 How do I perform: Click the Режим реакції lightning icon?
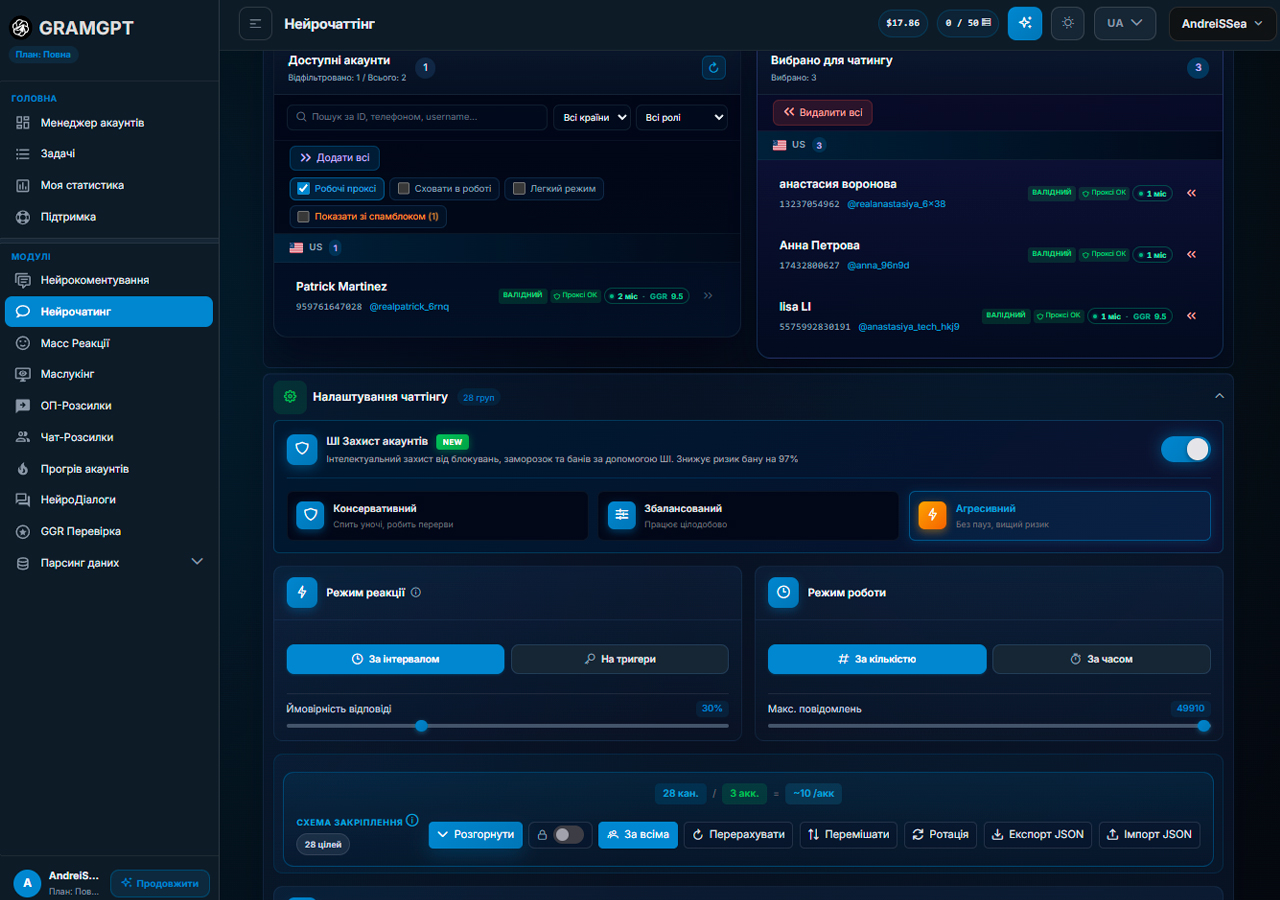click(302, 592)
